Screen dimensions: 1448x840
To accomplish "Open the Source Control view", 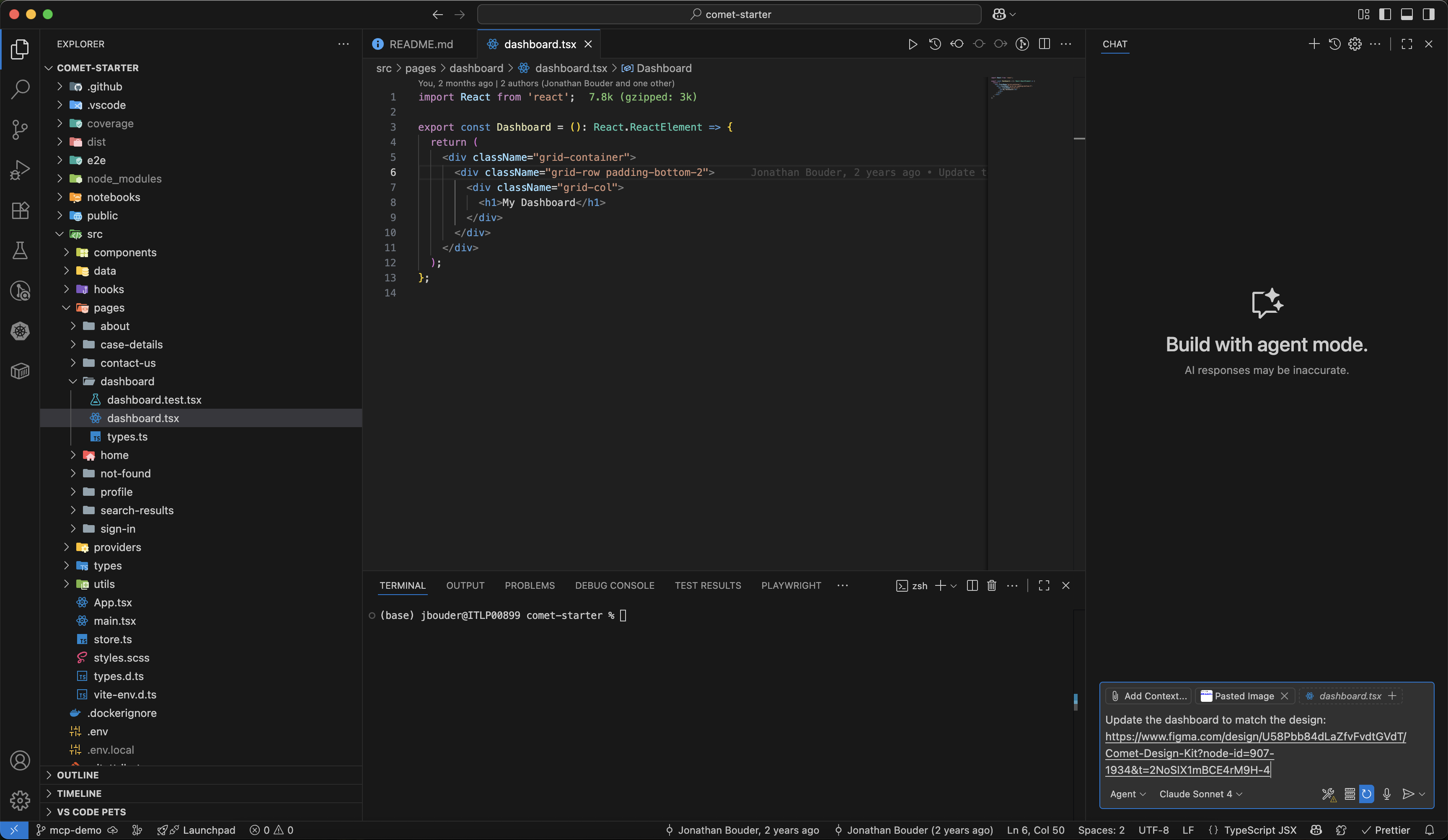I will click(20, 129).
